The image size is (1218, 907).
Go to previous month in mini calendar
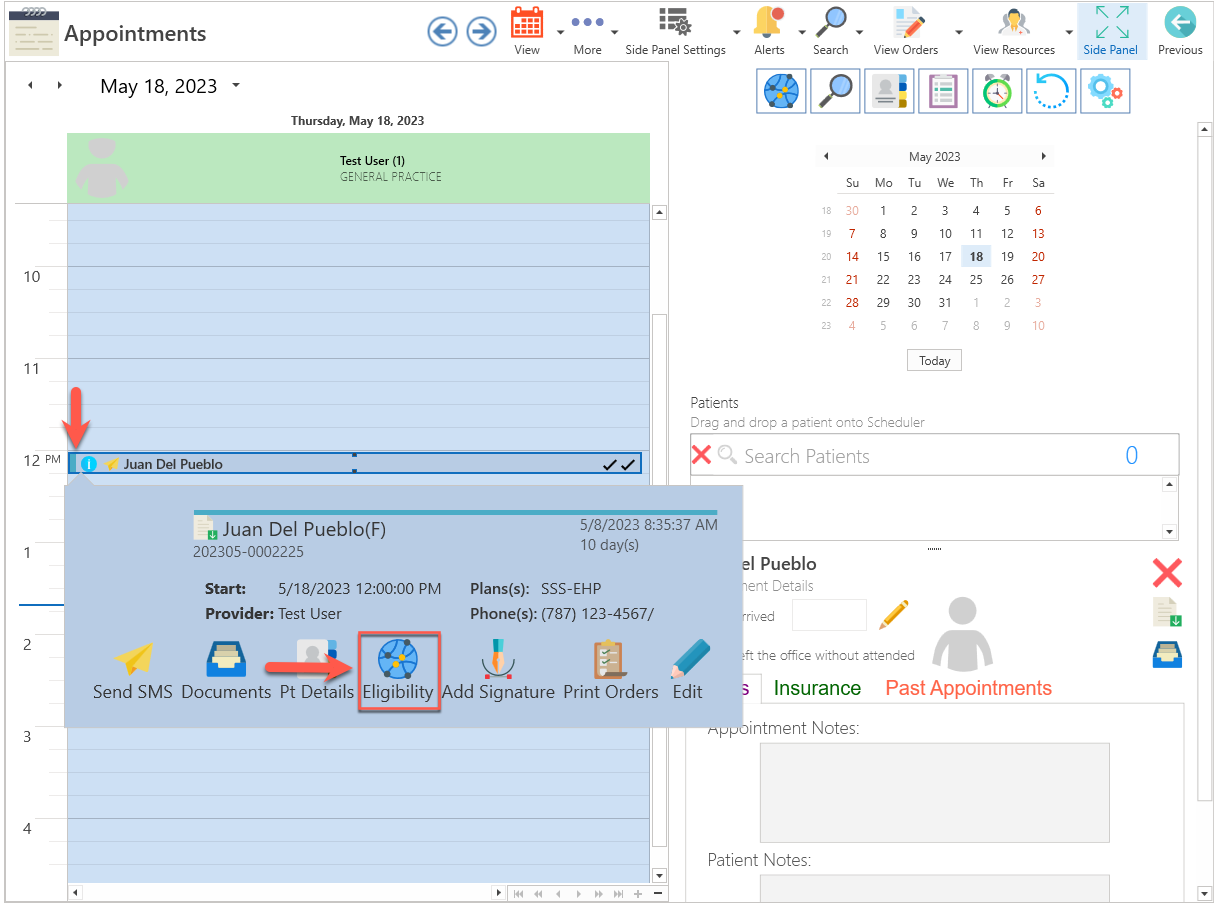[x=826, y=157]
